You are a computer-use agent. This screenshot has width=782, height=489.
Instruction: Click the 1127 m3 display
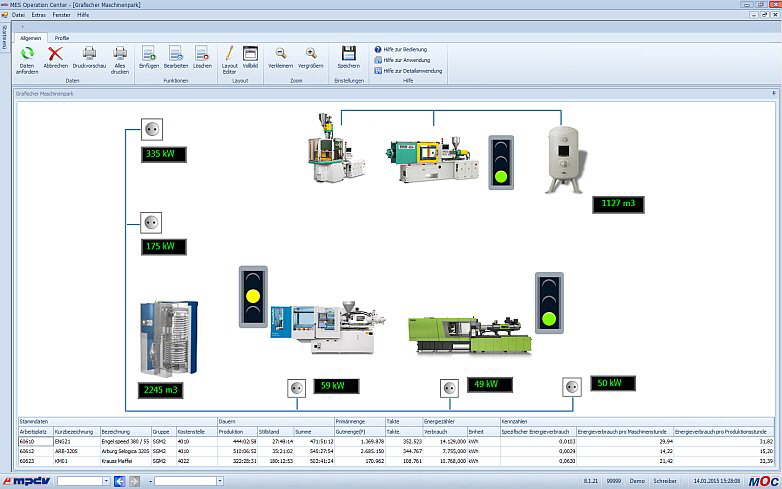[618, 204]
